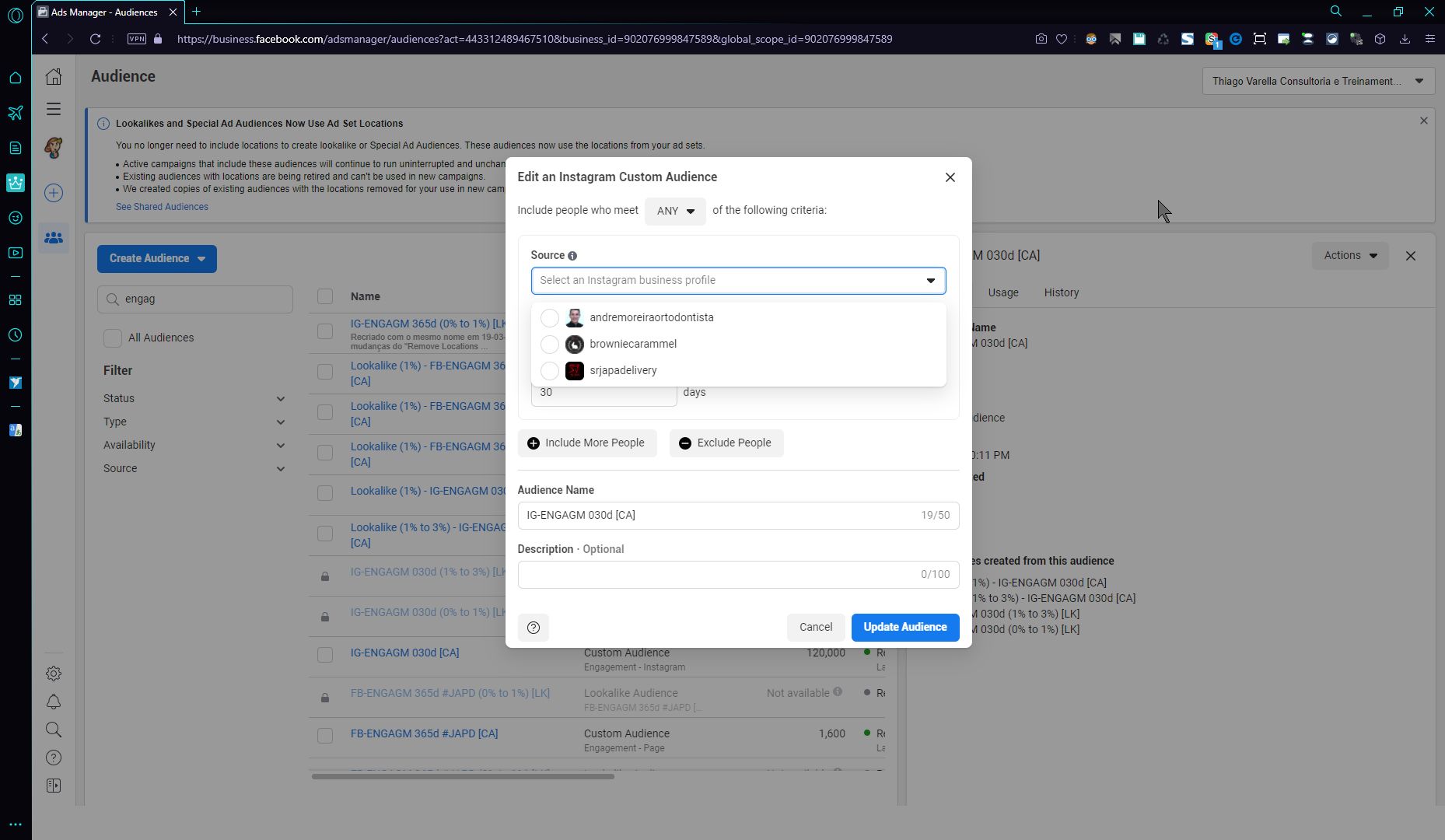
Task: Open help icon in dialog footer
Action: tap(534, 628)
